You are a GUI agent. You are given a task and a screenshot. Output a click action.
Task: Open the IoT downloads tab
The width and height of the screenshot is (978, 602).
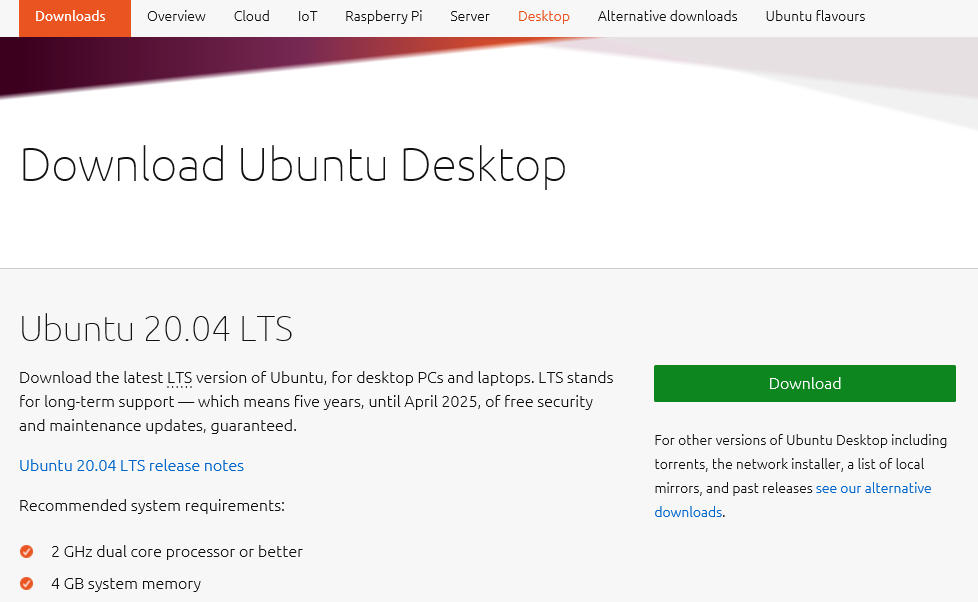(307, 16)
